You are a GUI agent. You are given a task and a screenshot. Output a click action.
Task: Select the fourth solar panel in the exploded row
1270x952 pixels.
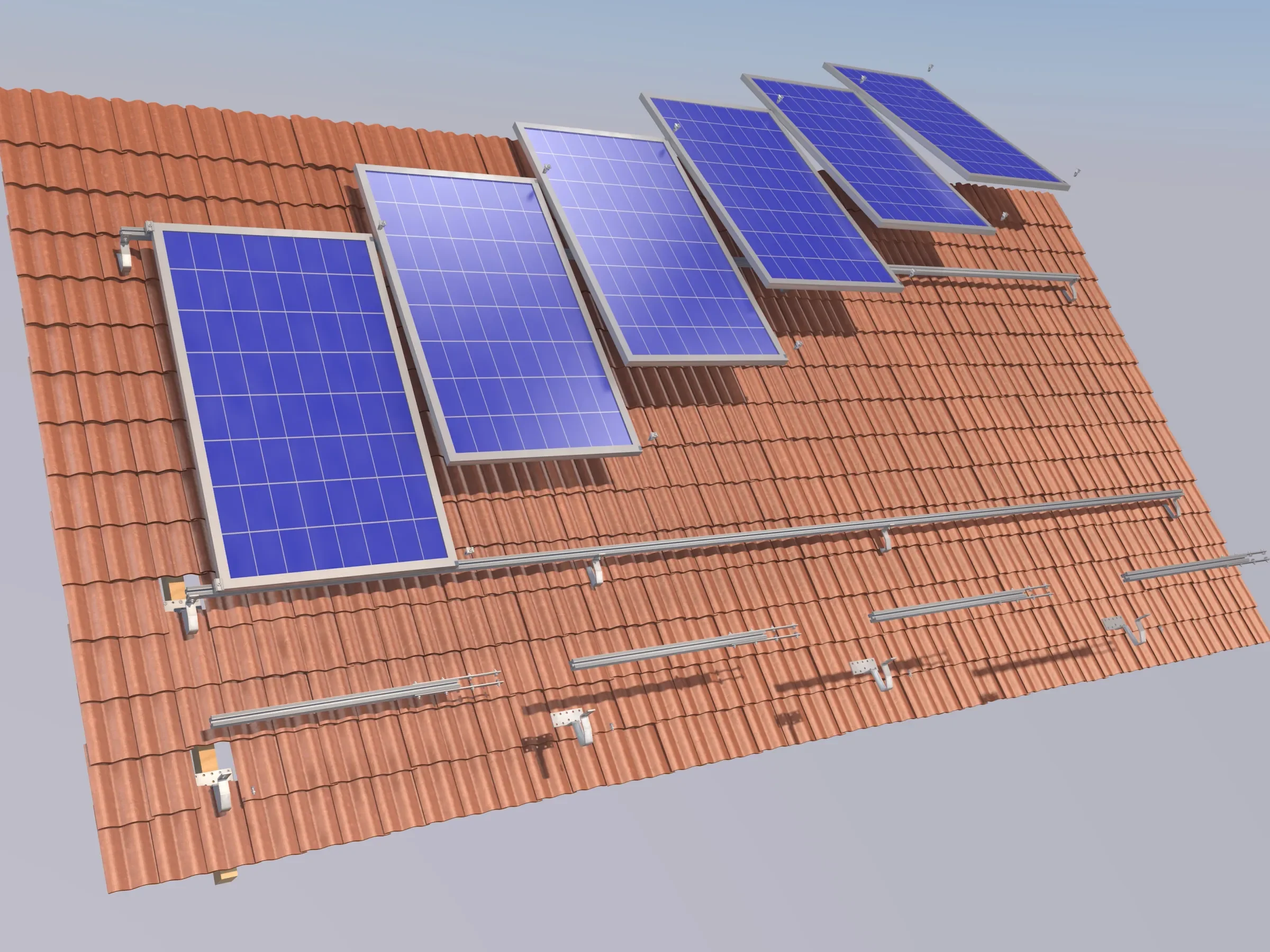[771, 193]
